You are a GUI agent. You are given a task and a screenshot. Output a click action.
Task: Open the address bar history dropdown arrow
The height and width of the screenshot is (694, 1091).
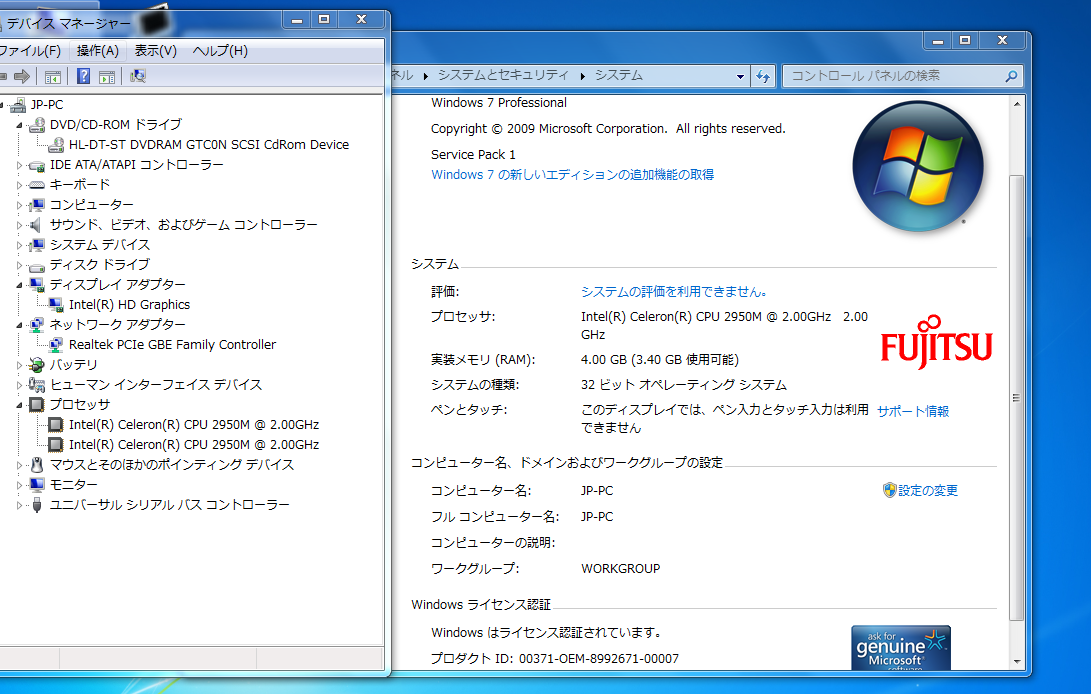[x=740, y=77]
